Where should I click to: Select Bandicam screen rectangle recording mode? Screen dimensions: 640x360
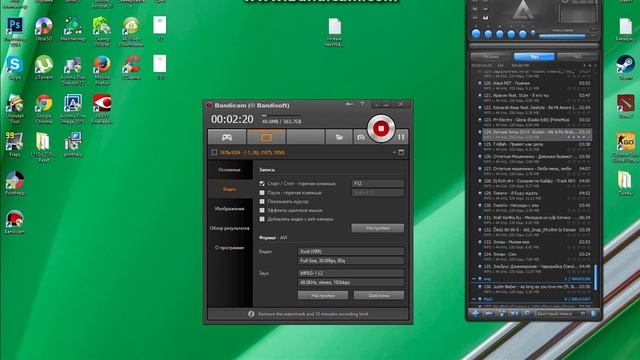(266, 137)
